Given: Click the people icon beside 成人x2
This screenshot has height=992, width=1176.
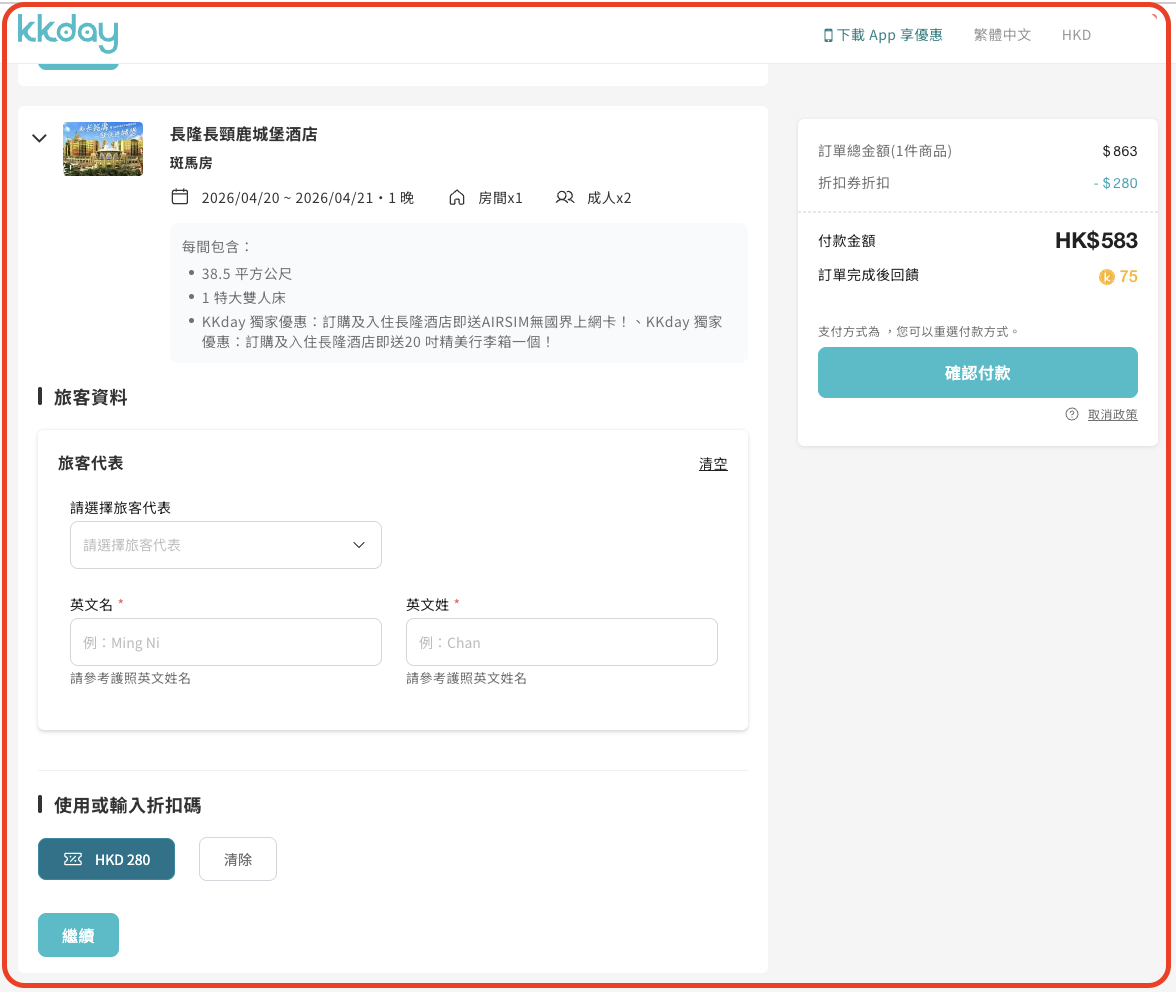Looking at the screenshot, I should (565, 197).
